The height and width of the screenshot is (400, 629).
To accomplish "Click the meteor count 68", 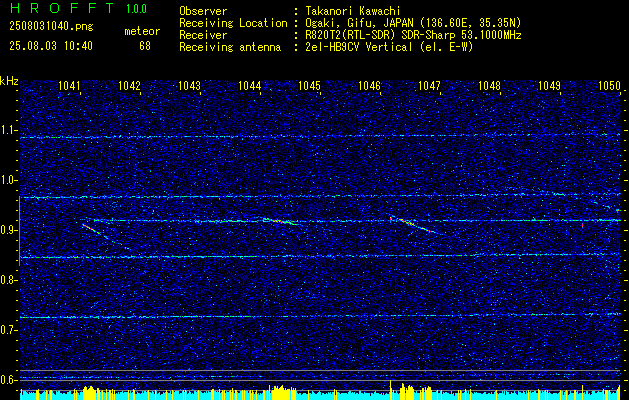I will click(145, 46).
